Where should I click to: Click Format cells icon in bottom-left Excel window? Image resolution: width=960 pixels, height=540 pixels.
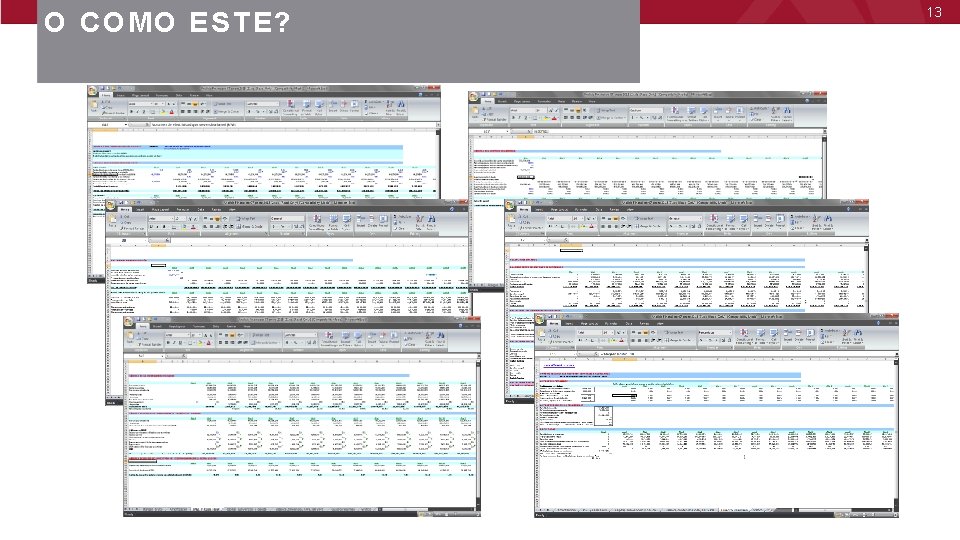[394, 338]
